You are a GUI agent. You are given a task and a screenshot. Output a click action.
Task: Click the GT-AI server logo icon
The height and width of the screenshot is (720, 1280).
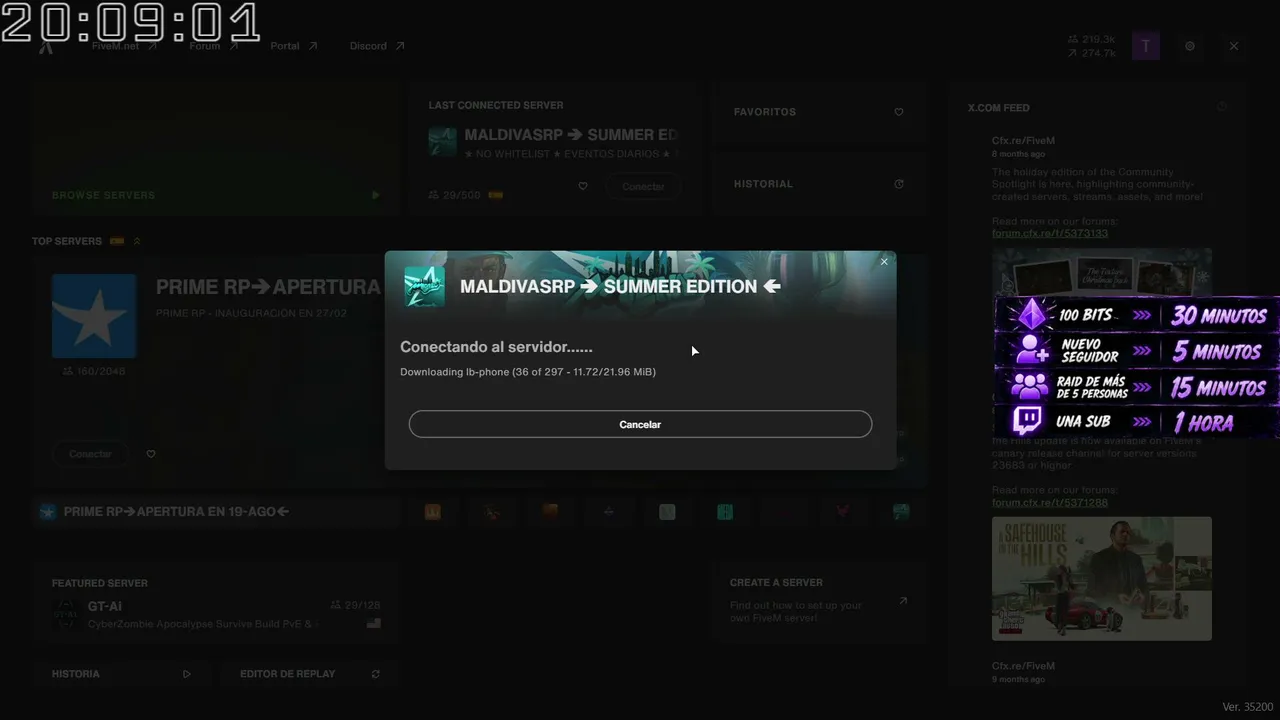tap(66, 614)
